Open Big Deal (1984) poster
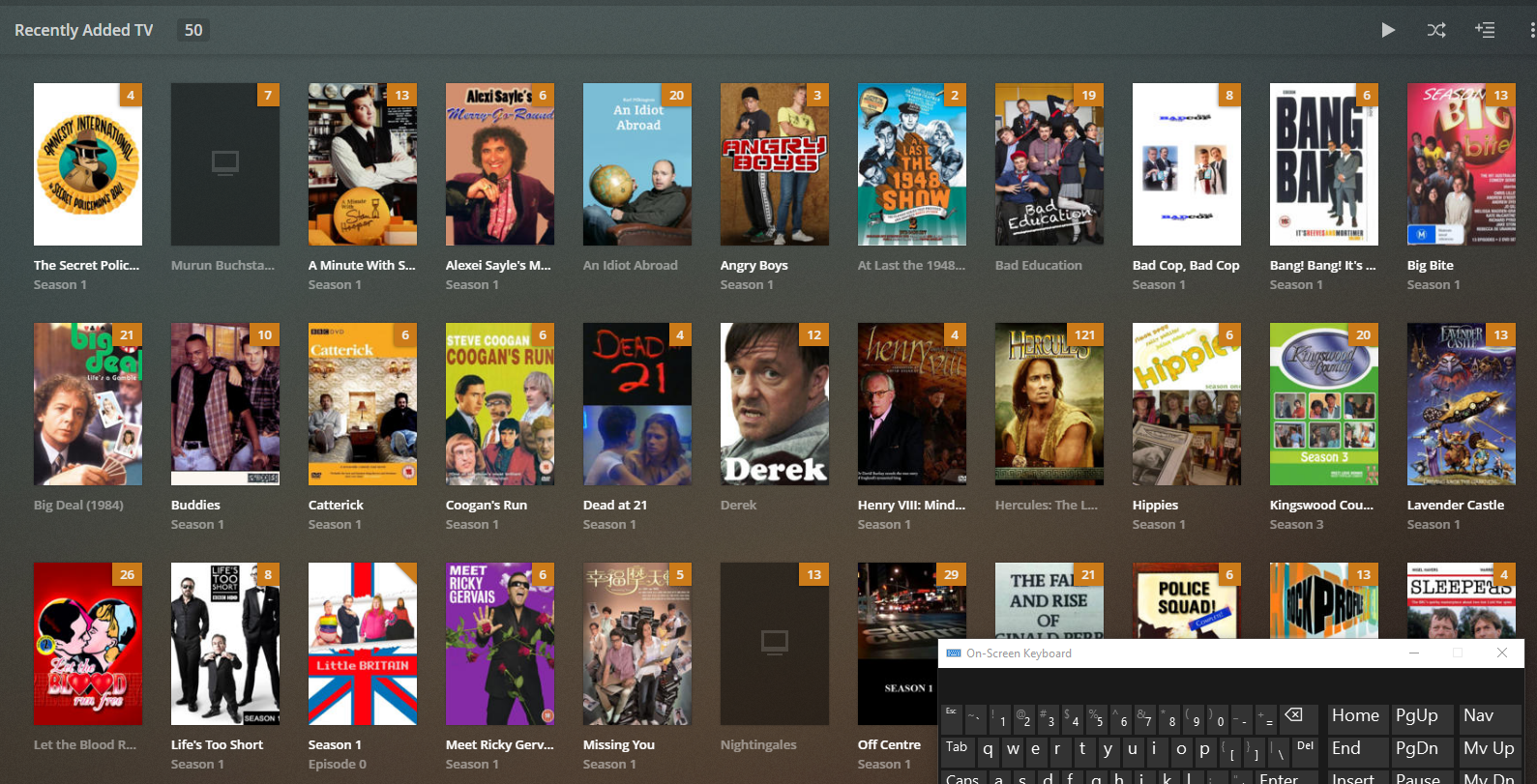The width and height of the screenshot is (1537, 784). [88, 404]
